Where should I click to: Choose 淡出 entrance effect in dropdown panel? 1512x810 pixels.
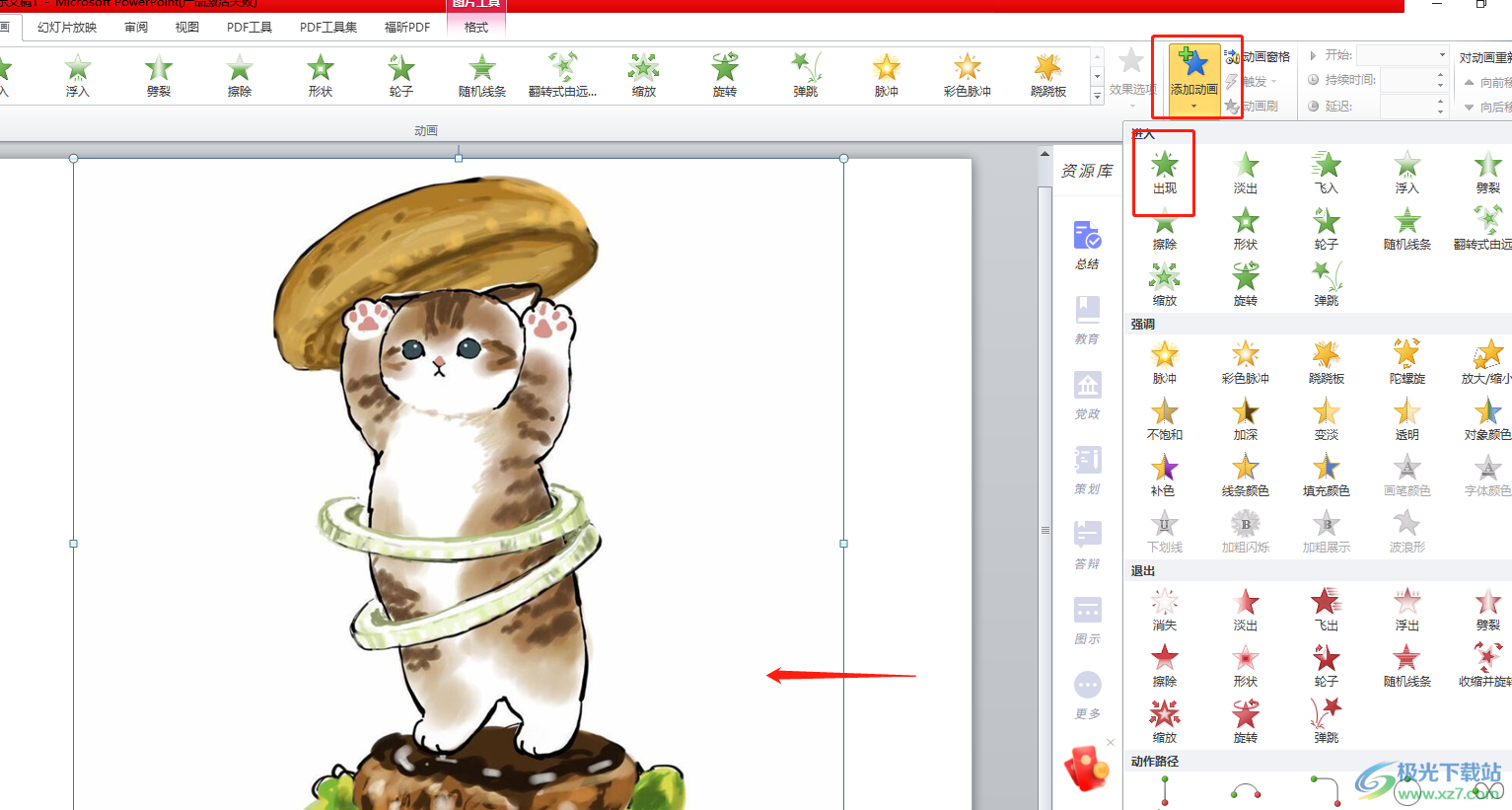click(1246, 172)
